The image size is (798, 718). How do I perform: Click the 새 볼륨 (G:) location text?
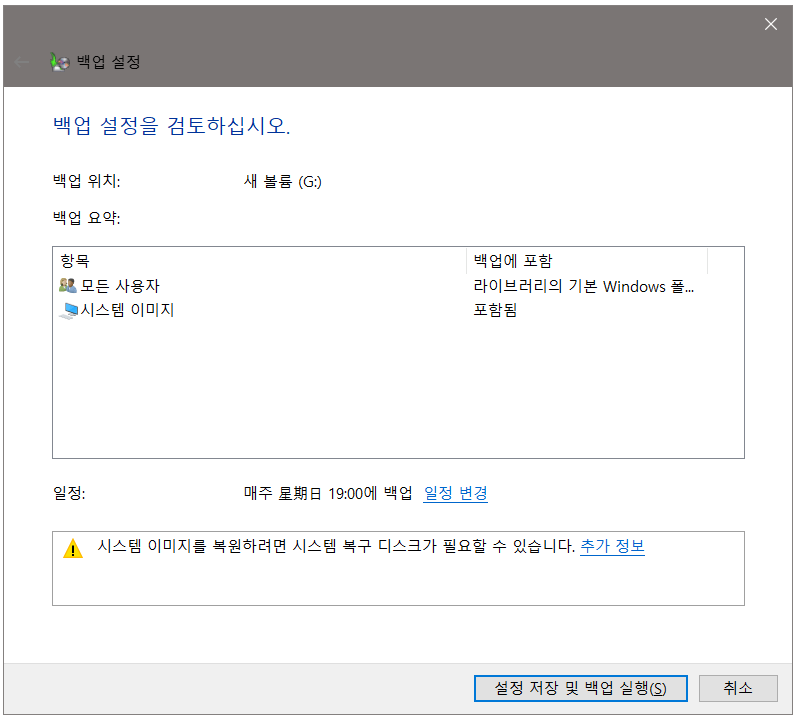tap(282, 181)
